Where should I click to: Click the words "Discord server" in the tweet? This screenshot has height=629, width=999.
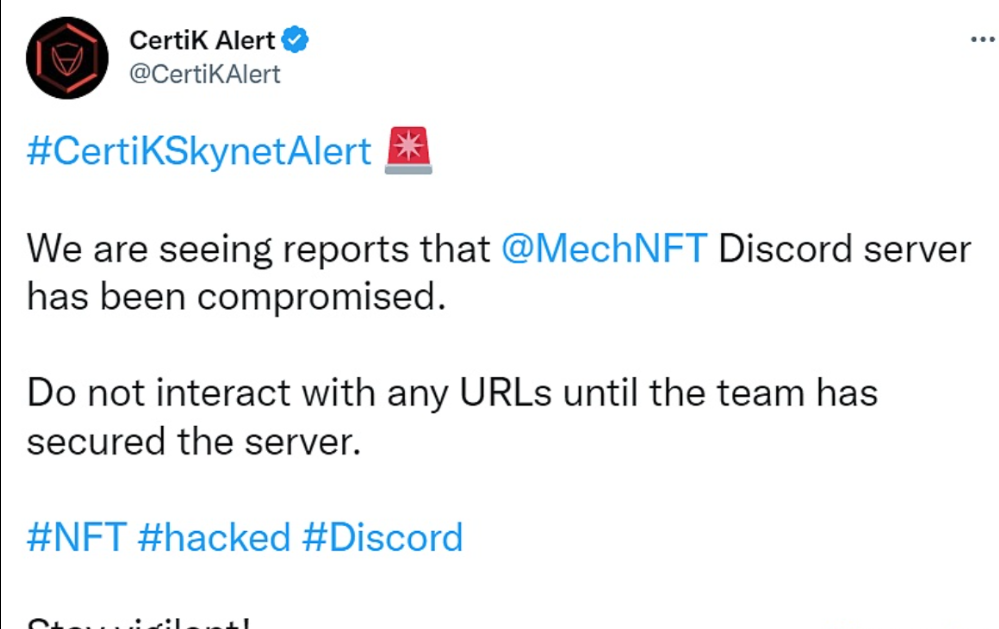[x=845, y=249]
